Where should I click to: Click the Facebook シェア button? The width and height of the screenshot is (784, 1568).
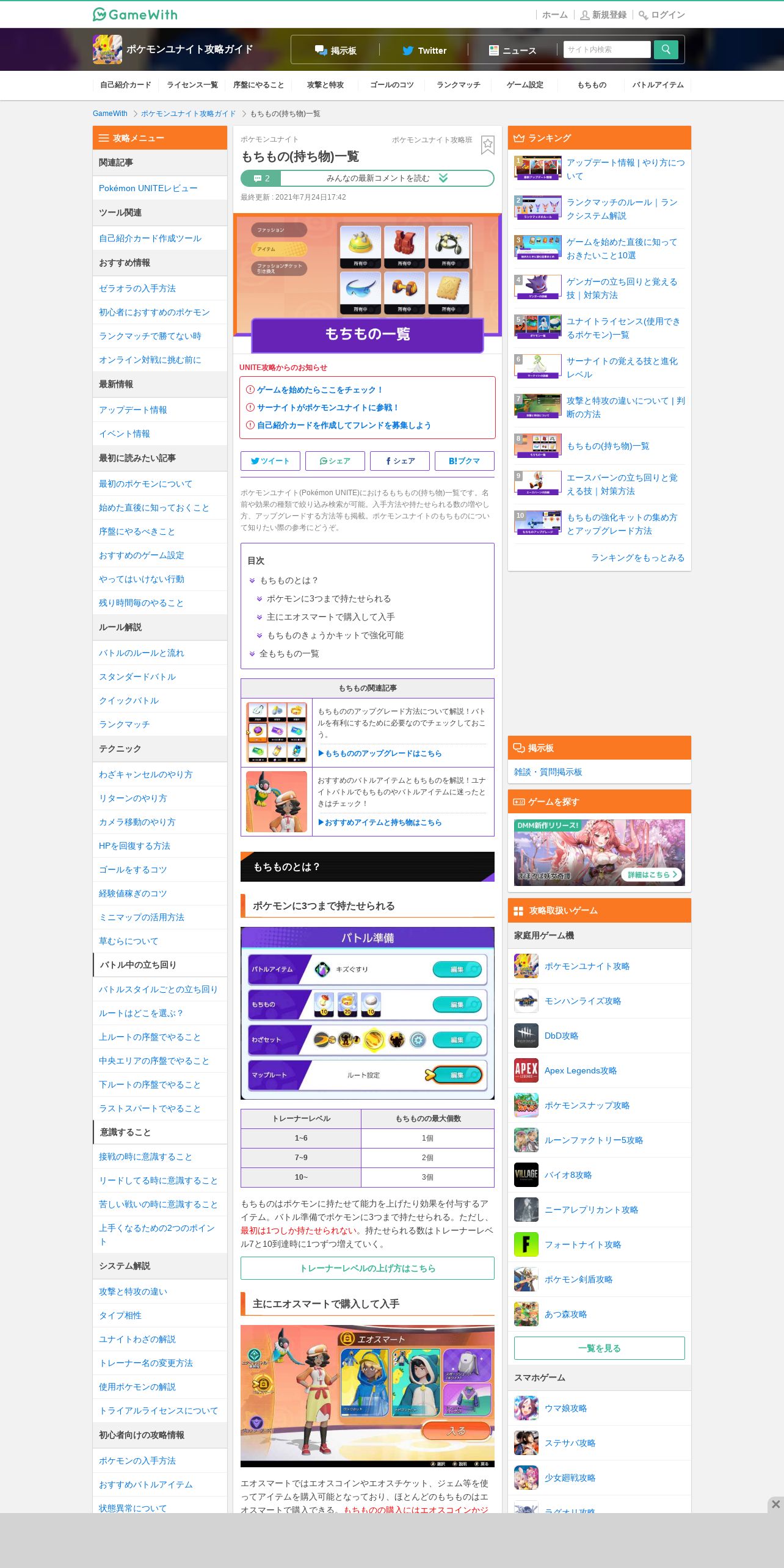(400, 461)
